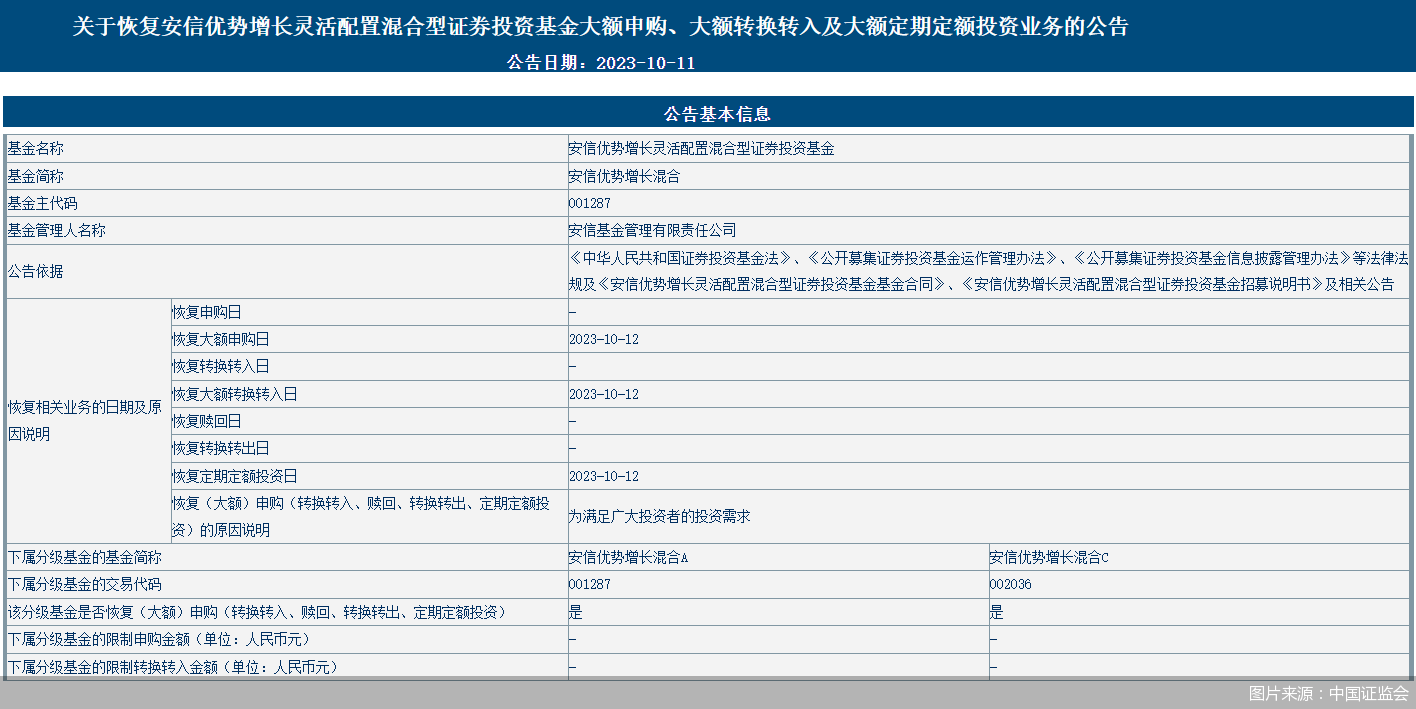The width and height of the screenshot is (1416, 709).
Task: Click 是 under the 混合A column
Action: (x=575, y=612)
